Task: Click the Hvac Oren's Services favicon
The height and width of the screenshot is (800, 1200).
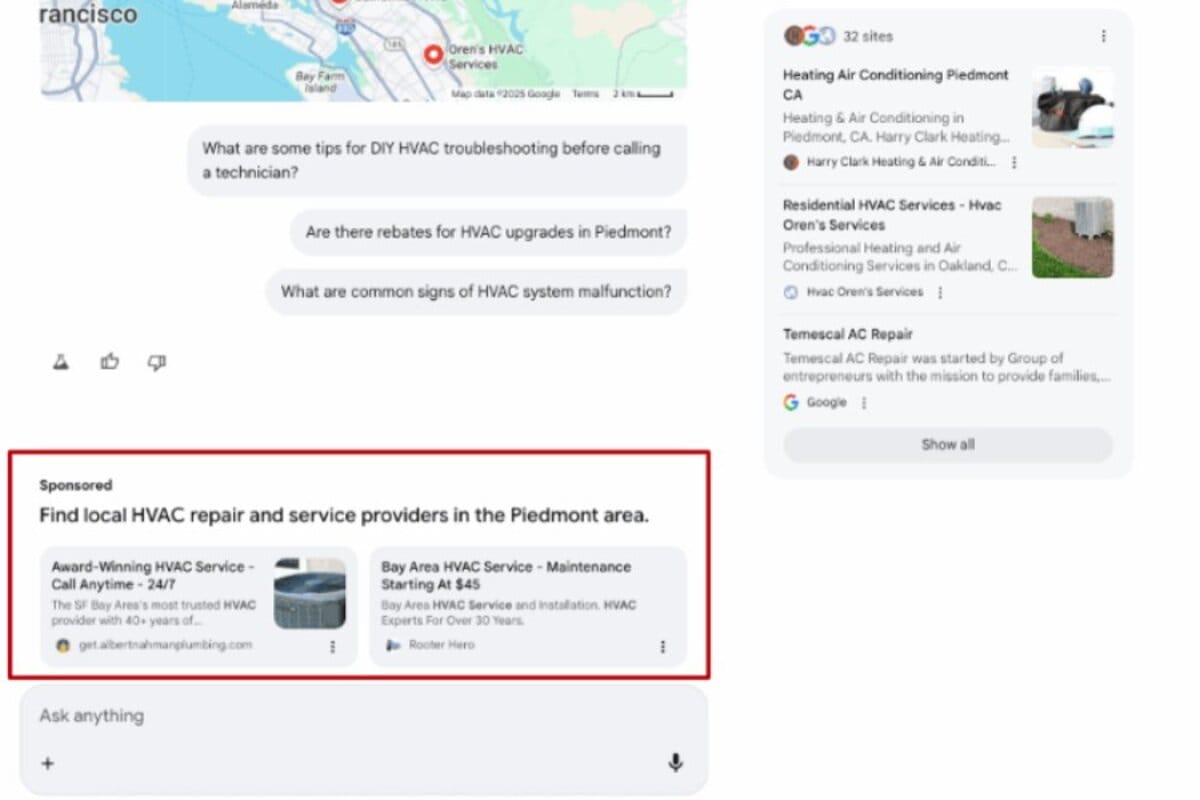Action: coord(789,293)
